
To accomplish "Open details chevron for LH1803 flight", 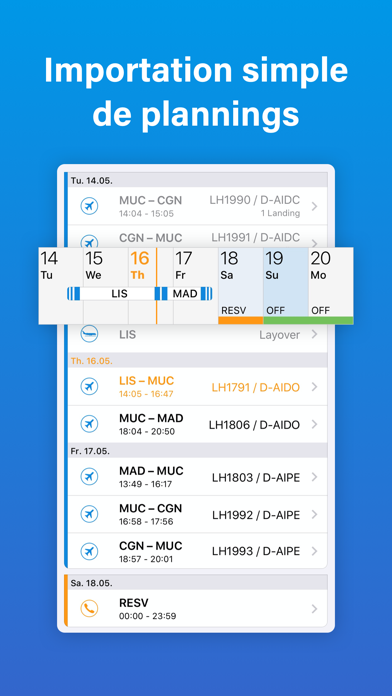I will pyautogui.click(x=314, y=477).
